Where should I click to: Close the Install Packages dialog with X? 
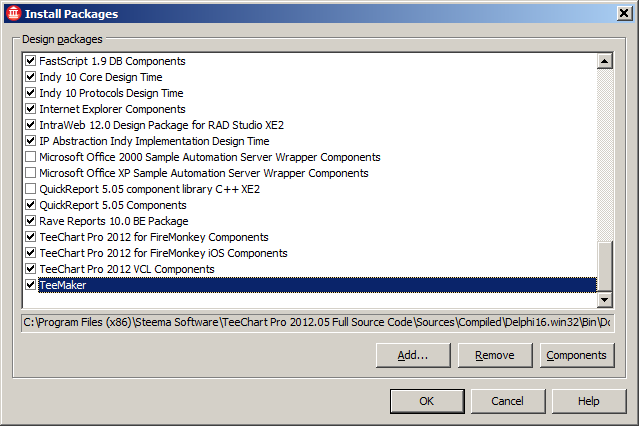pyautogui.click(x=624, y=13)
